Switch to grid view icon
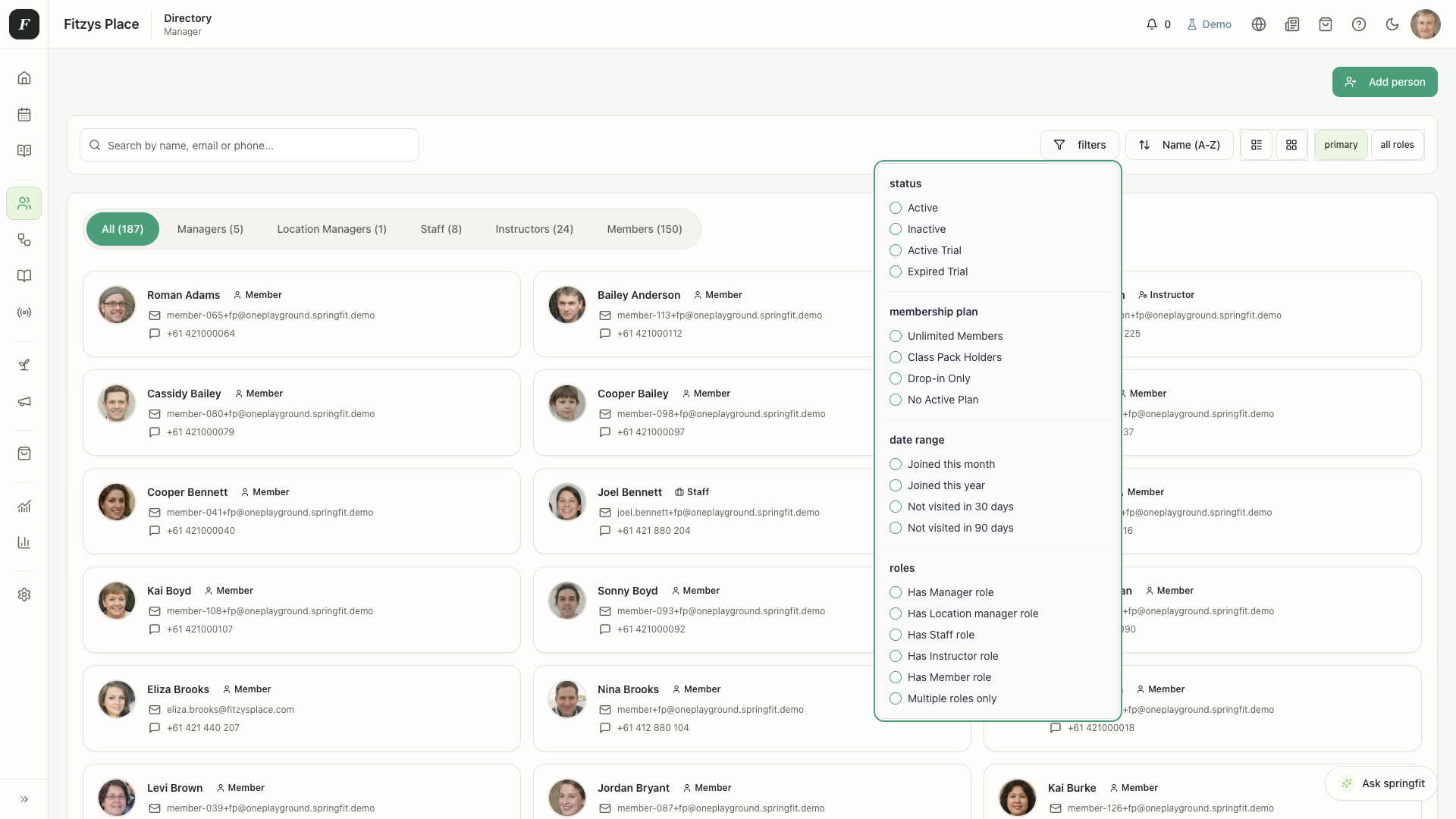 pyautogui.click(x=1291, y=145)
